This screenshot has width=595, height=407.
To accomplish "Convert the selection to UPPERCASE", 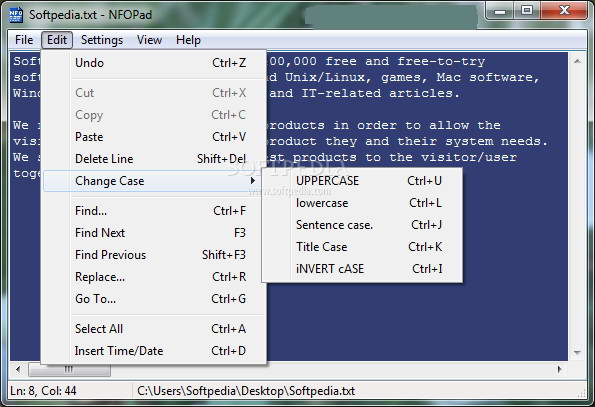I will (362, 181).
